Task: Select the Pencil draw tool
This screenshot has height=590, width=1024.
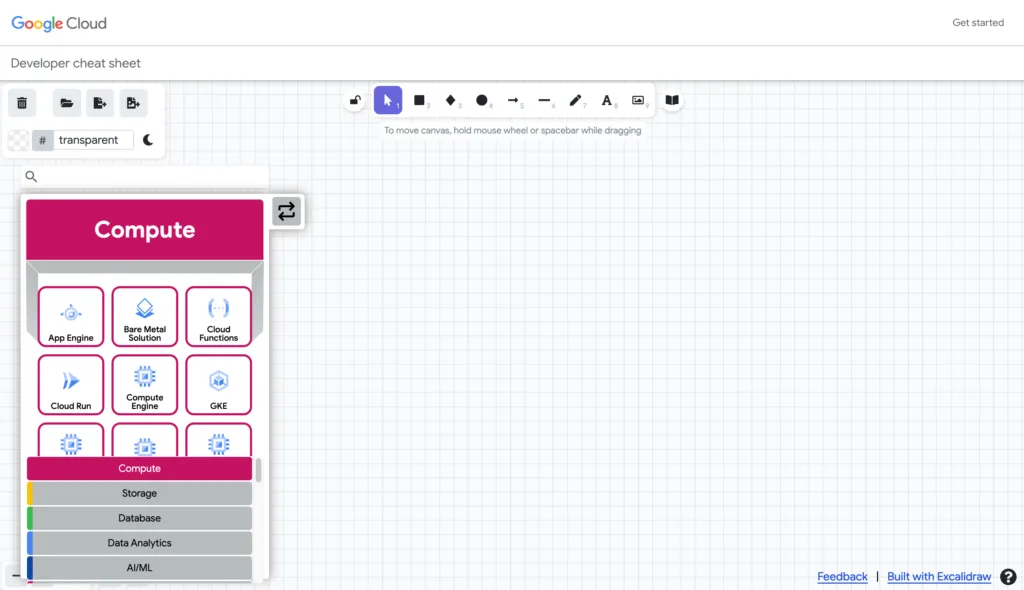Action: click(575, 101)
